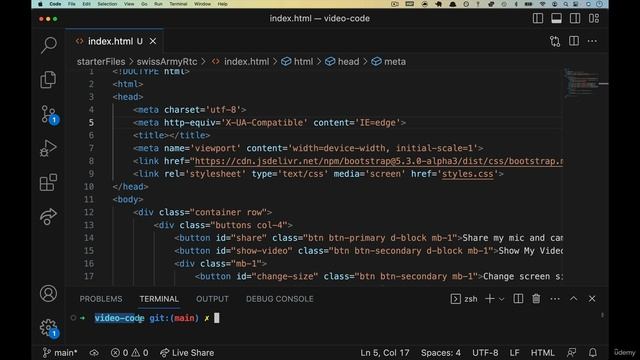Open the Selection menu
Viewport: 640px width, 360px height.
pos(107,4)
